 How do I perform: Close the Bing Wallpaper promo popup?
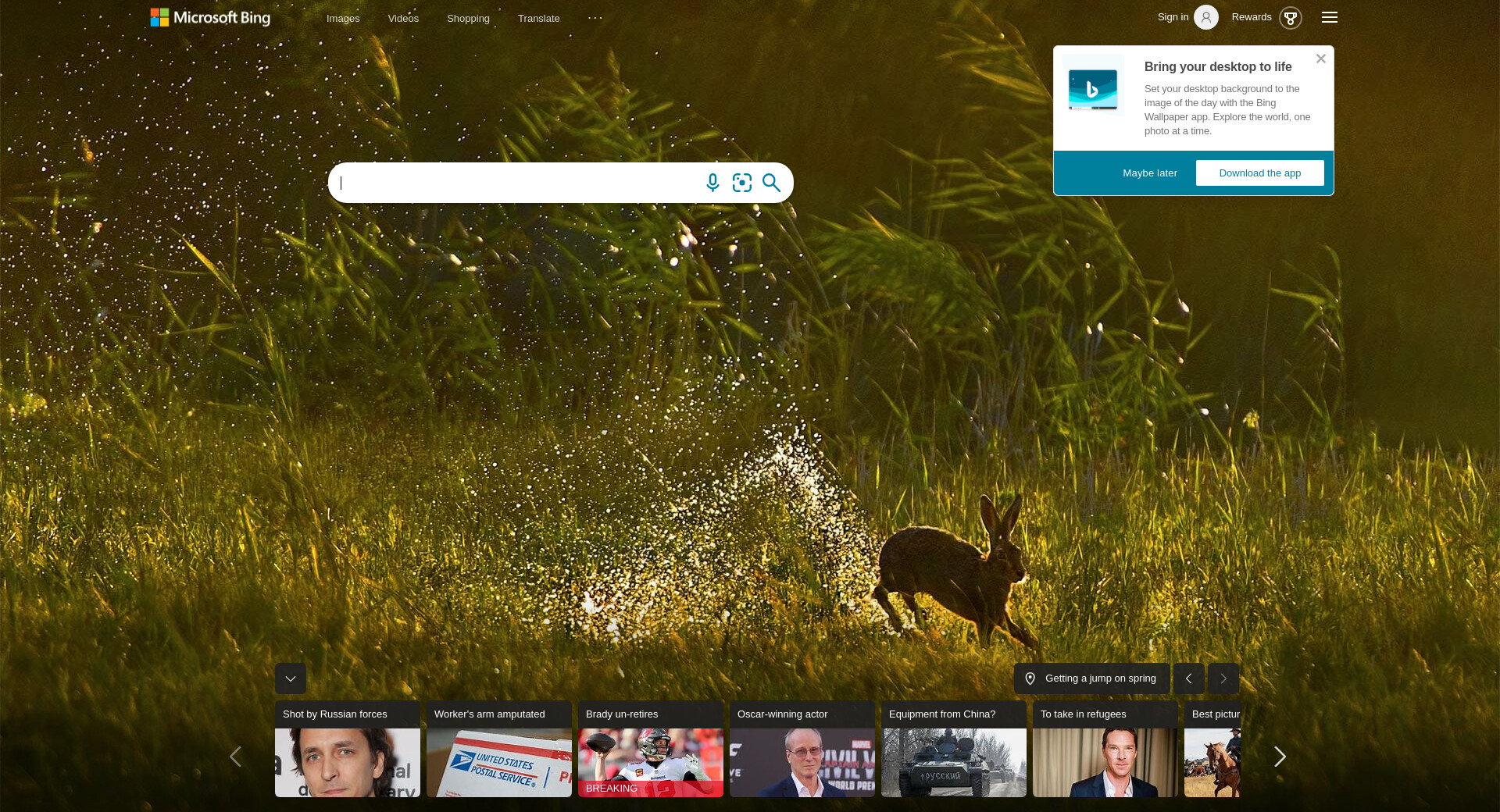(1321, 59)
